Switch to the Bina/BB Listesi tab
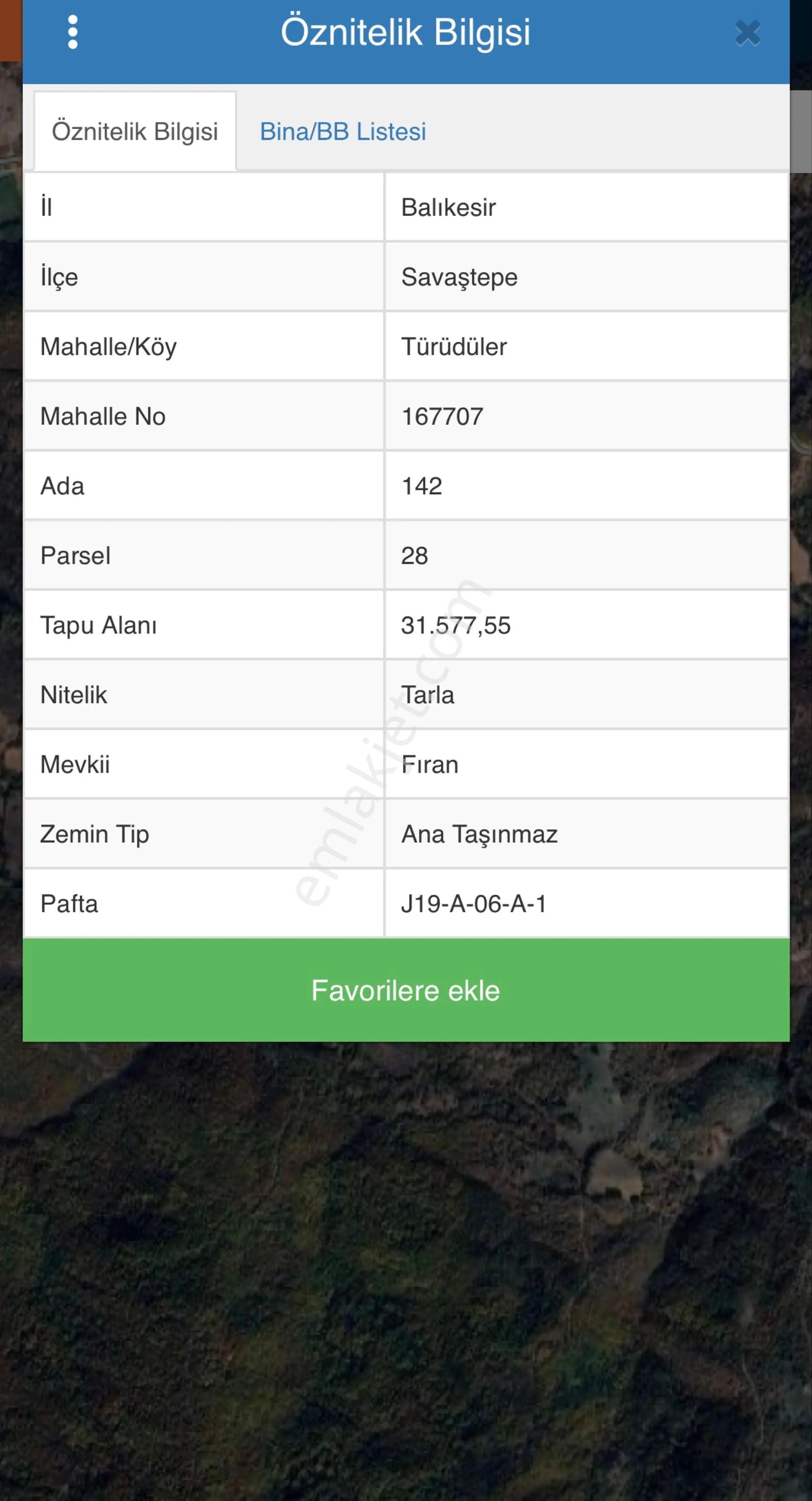The height and width of the screenshot is (1501, 812). point(343,132)
